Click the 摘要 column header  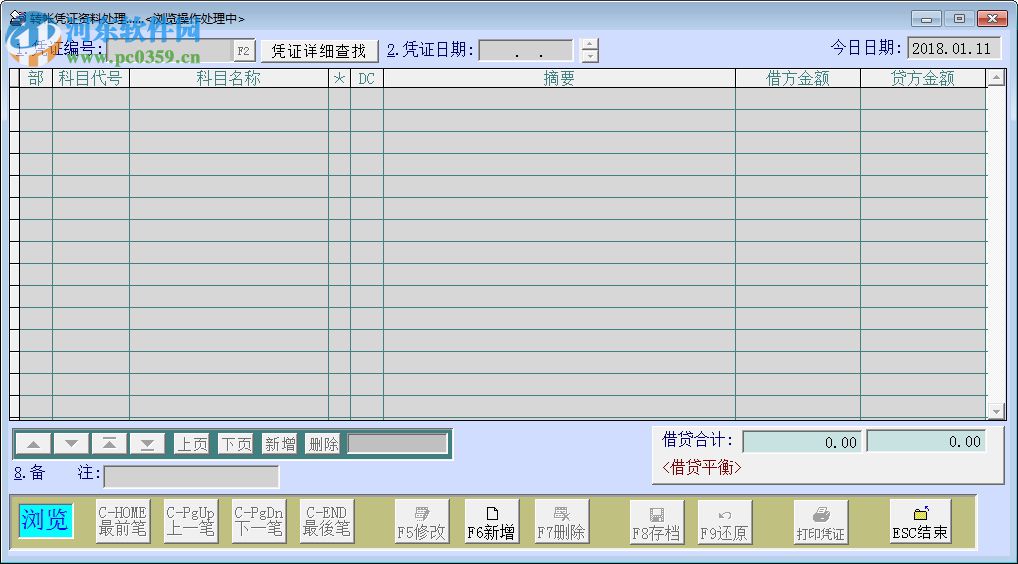(559, 79)
